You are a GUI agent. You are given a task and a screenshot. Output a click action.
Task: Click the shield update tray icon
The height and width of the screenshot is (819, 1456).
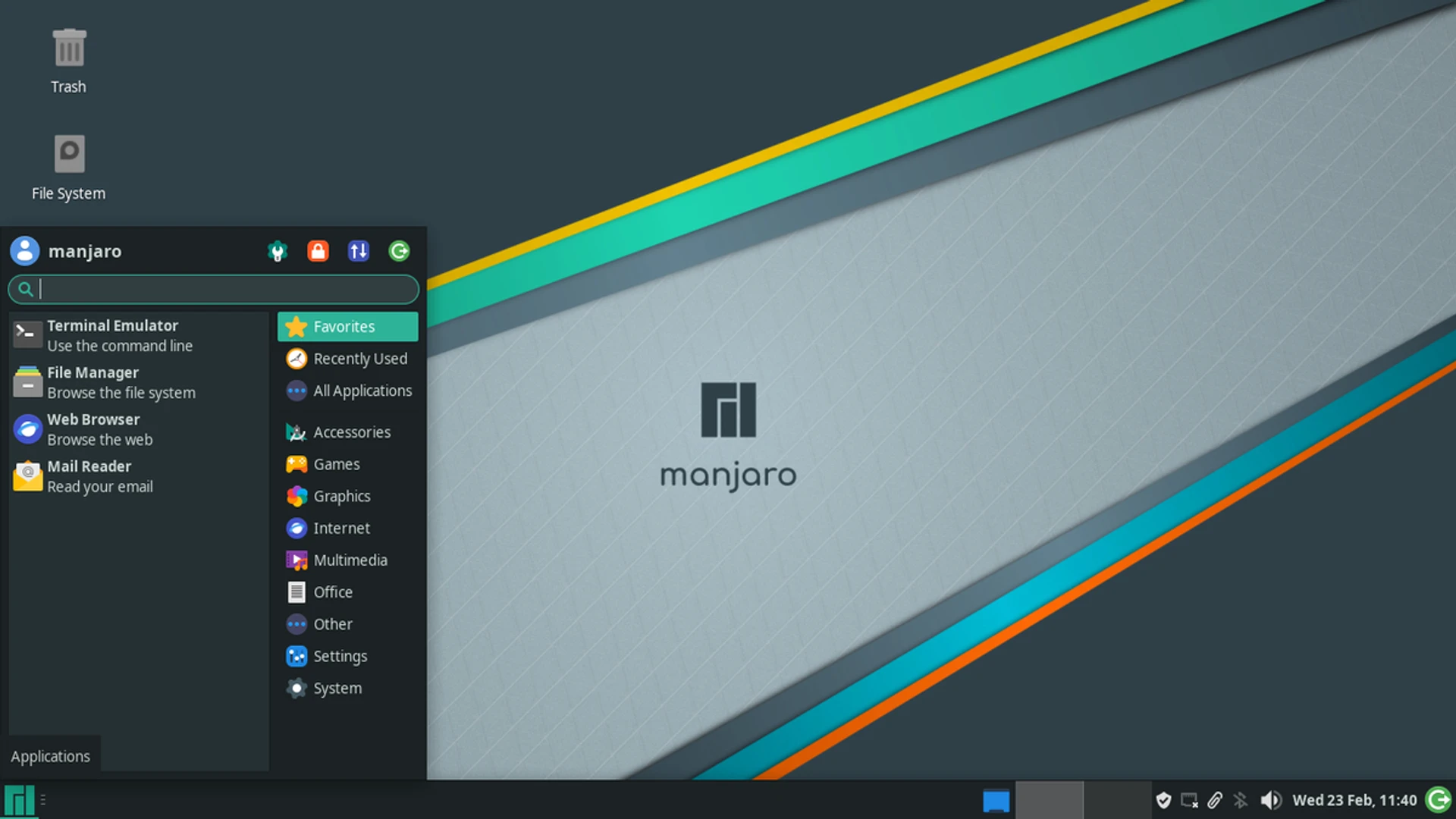coord(1163,800)
